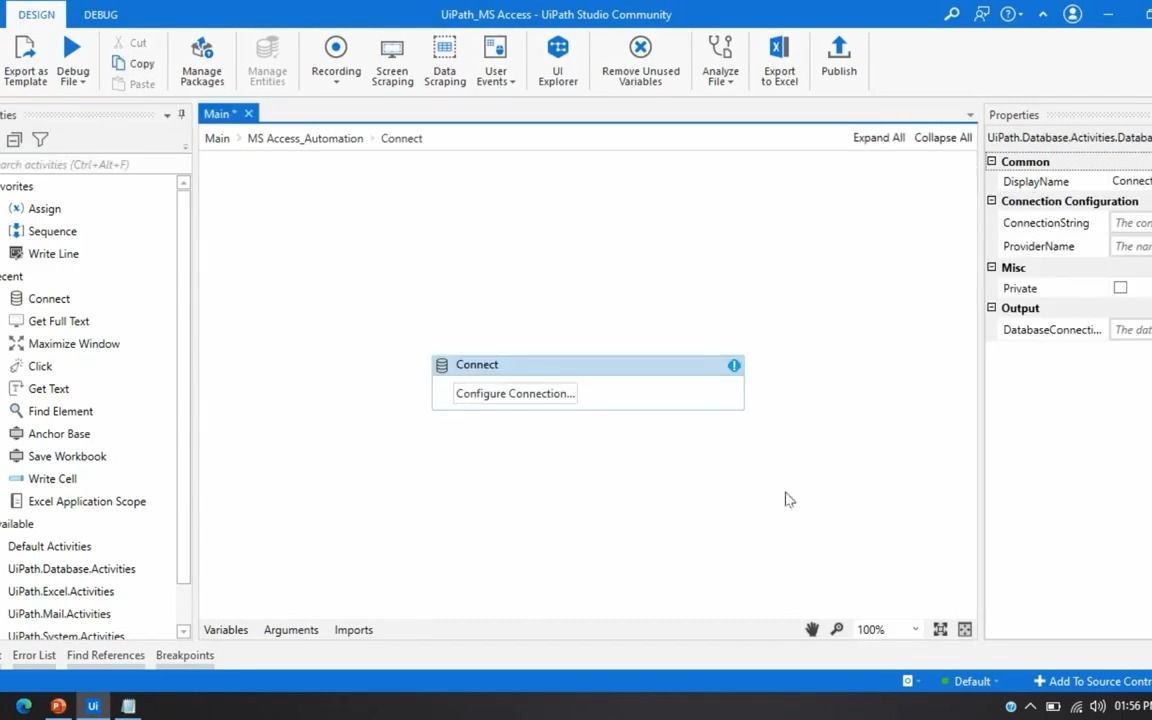This screenshot has width=1152, height=720.
Task: Click the Copy command
Action: (134, 63)
